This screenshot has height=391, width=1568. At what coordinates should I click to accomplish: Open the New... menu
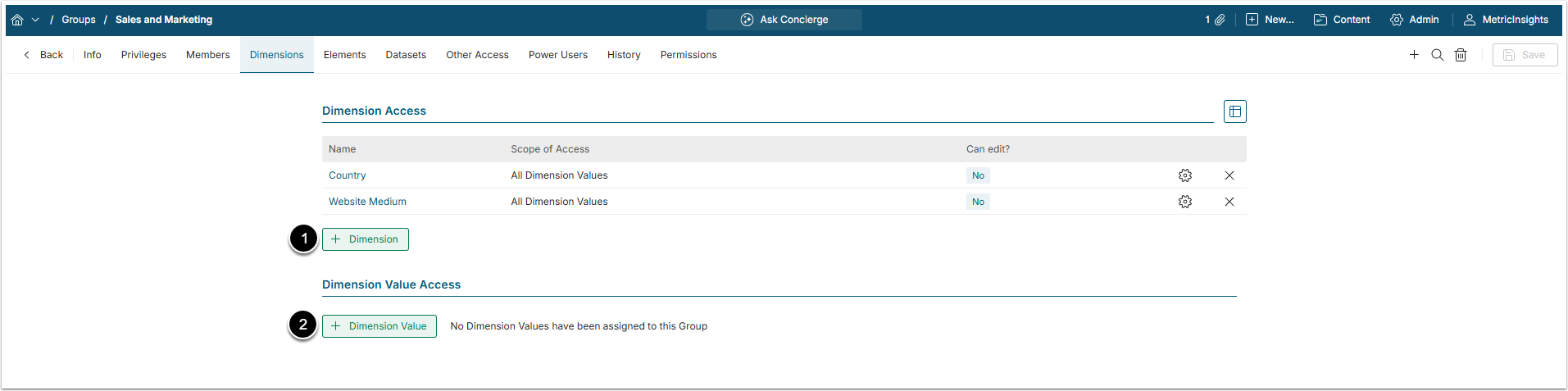click(1270, 20)
